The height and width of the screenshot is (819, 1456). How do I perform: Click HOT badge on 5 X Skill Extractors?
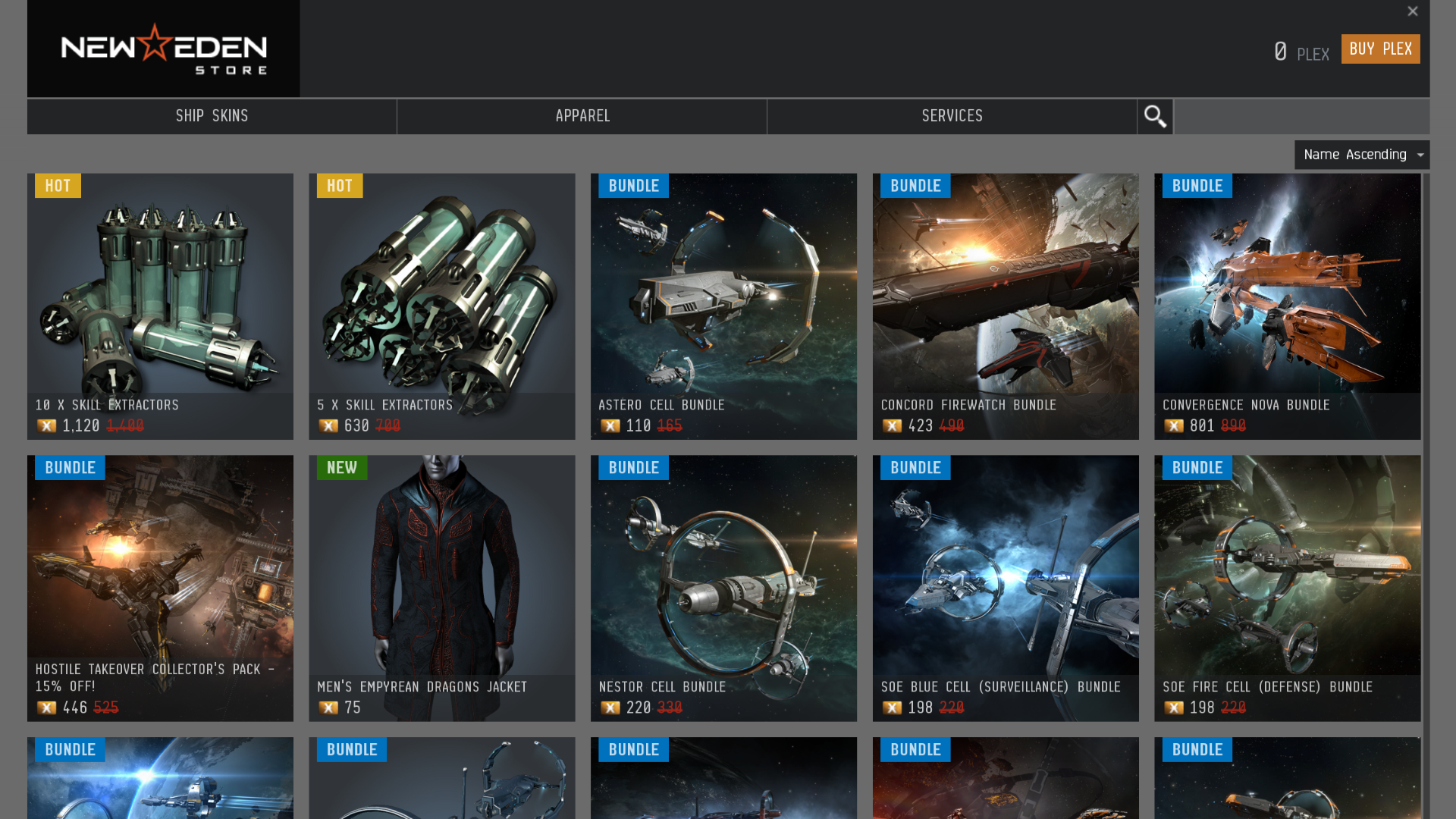340,186
